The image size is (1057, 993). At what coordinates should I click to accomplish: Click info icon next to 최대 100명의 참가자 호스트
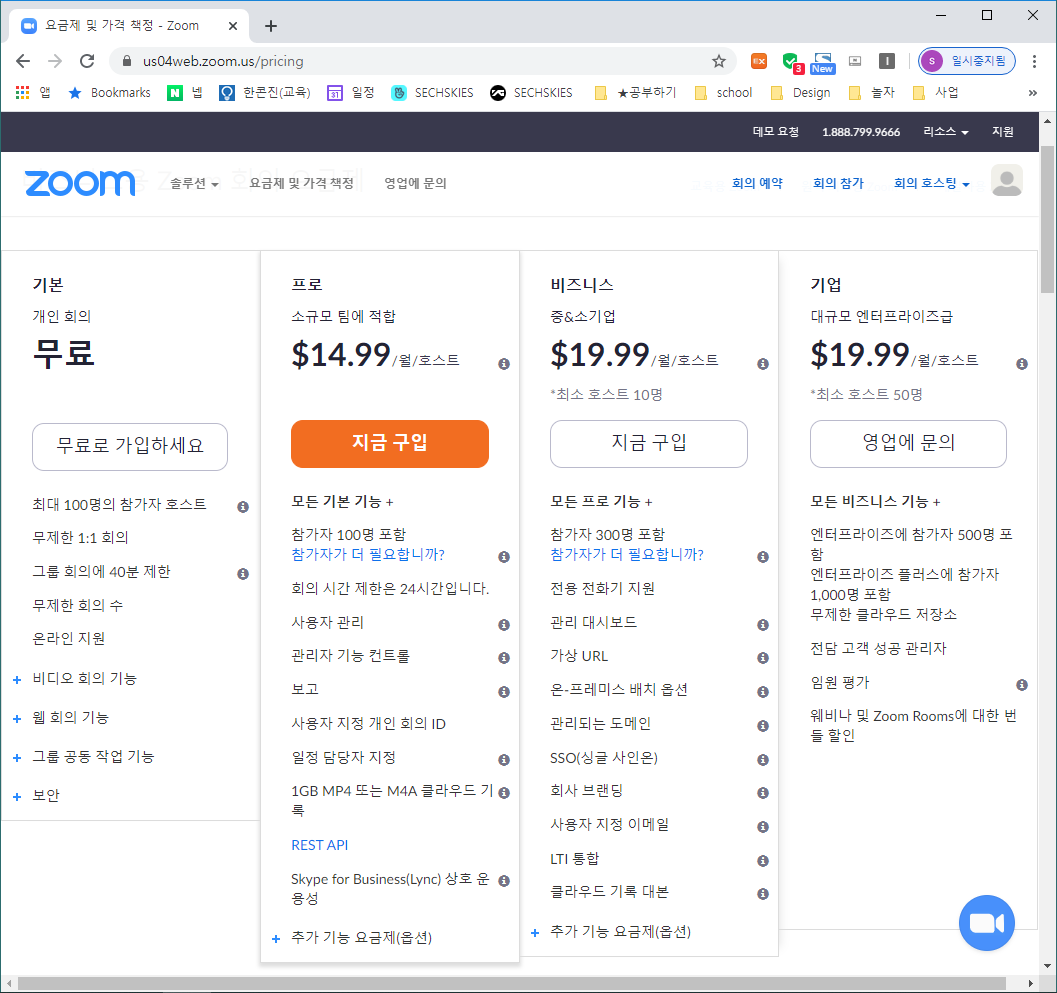tap(243, 507)
